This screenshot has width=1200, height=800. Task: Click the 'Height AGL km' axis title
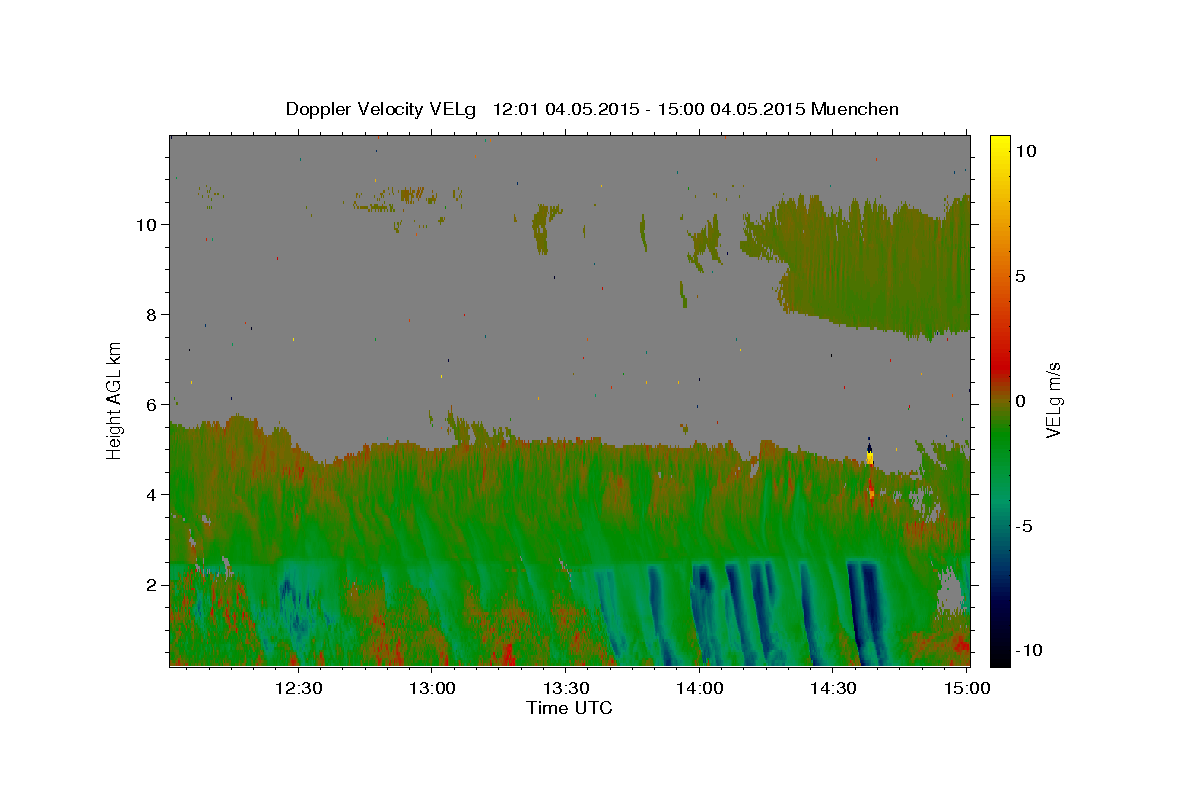click(115, 399)
